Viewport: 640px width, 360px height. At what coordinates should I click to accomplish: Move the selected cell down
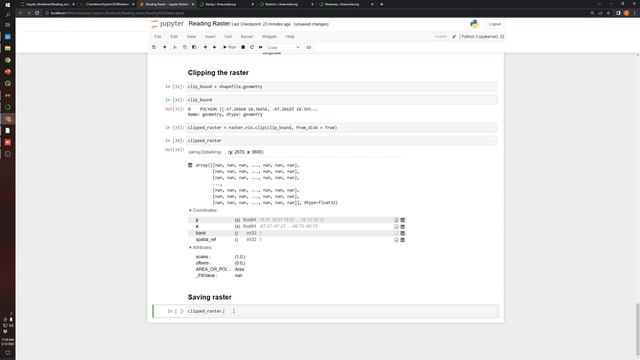tap(214, 47)
